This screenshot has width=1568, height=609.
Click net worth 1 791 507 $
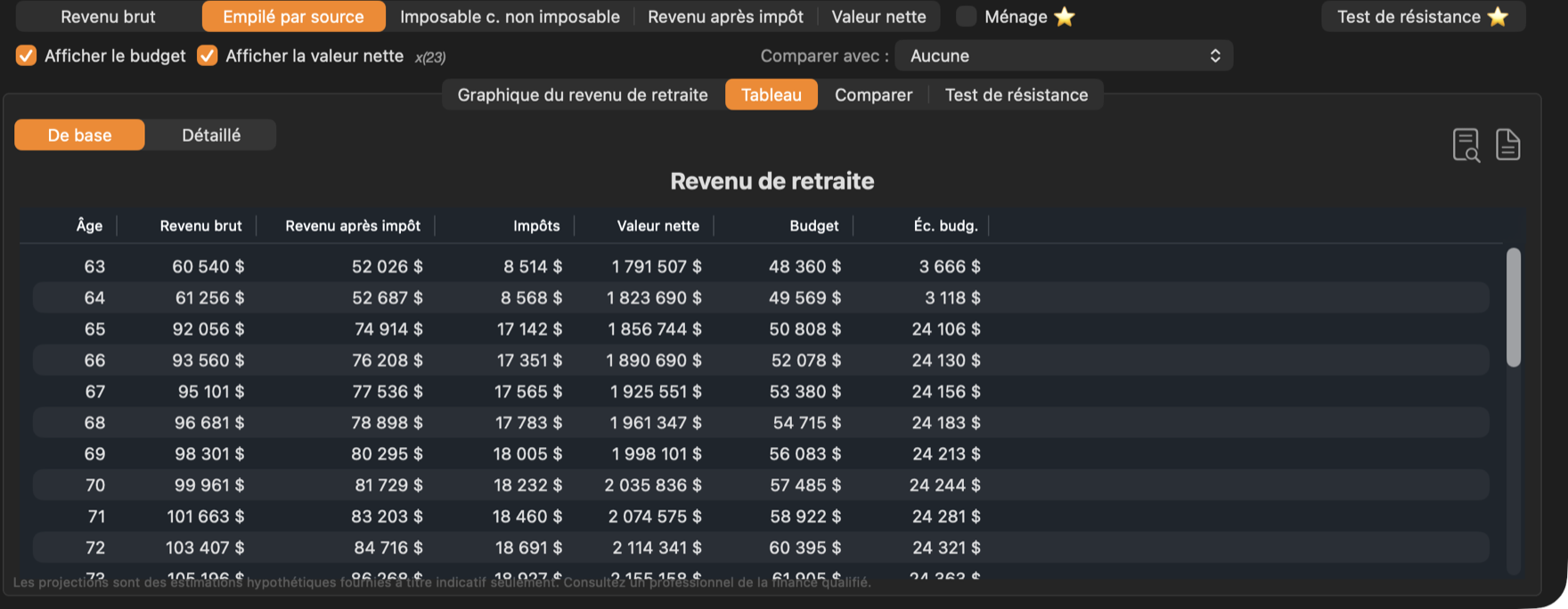point(657,266)
